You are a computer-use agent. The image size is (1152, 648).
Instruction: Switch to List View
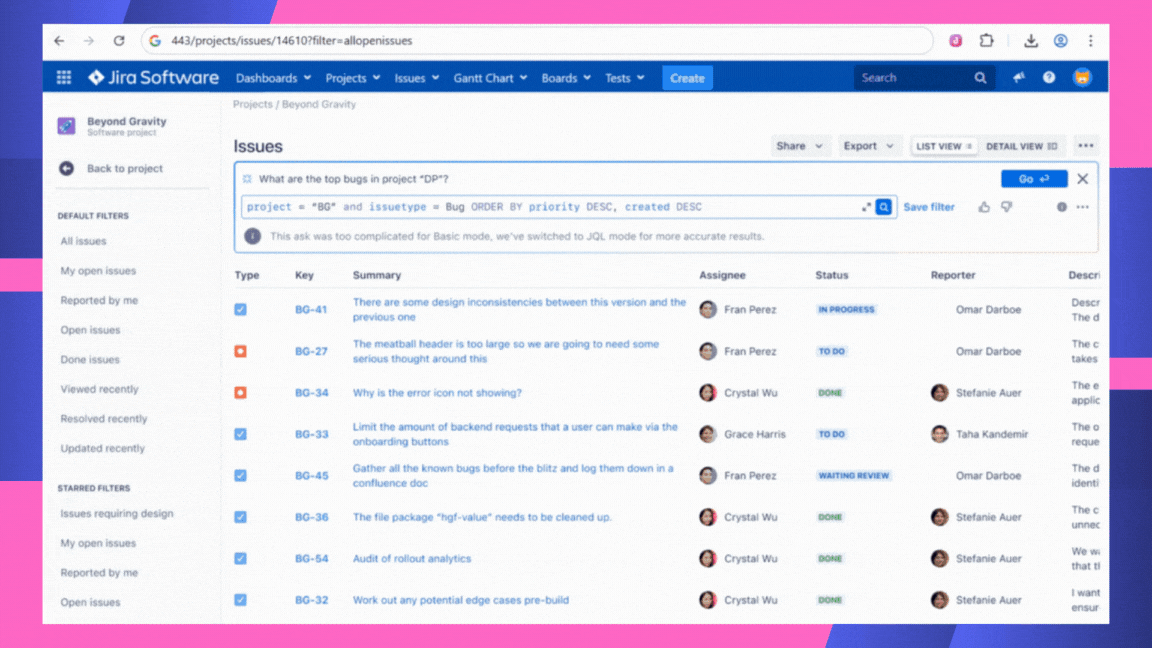[944, 146]
